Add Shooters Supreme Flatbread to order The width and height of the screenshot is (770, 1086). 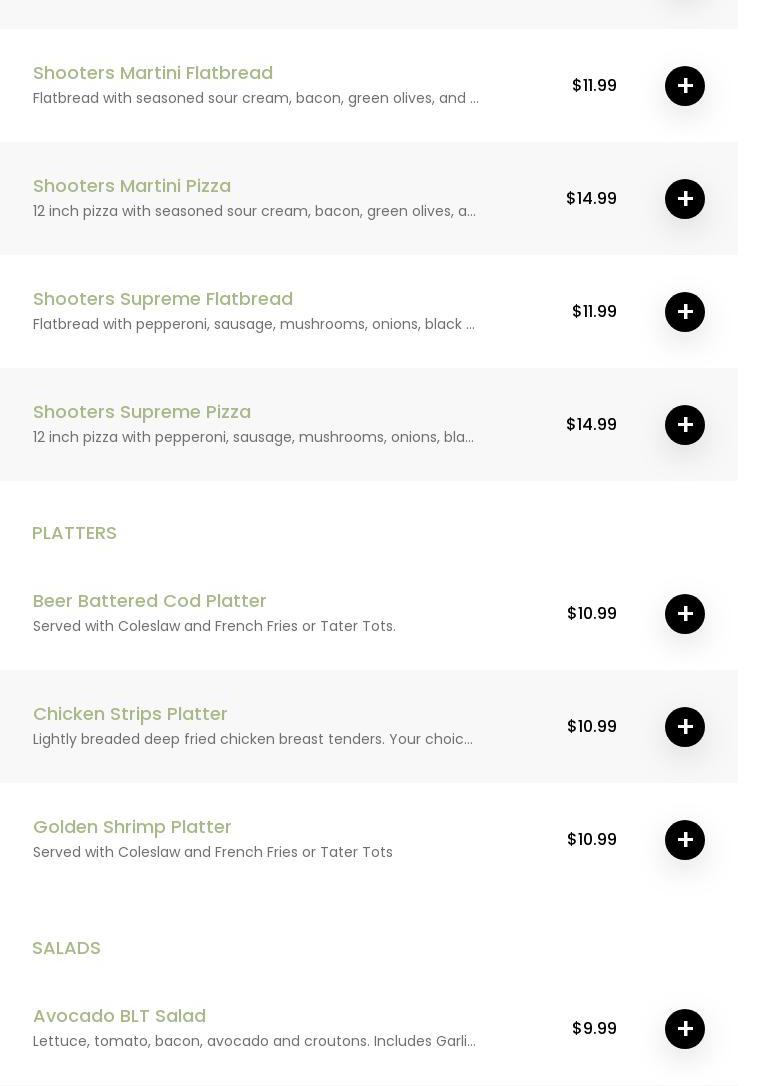[x=685, y=312]
